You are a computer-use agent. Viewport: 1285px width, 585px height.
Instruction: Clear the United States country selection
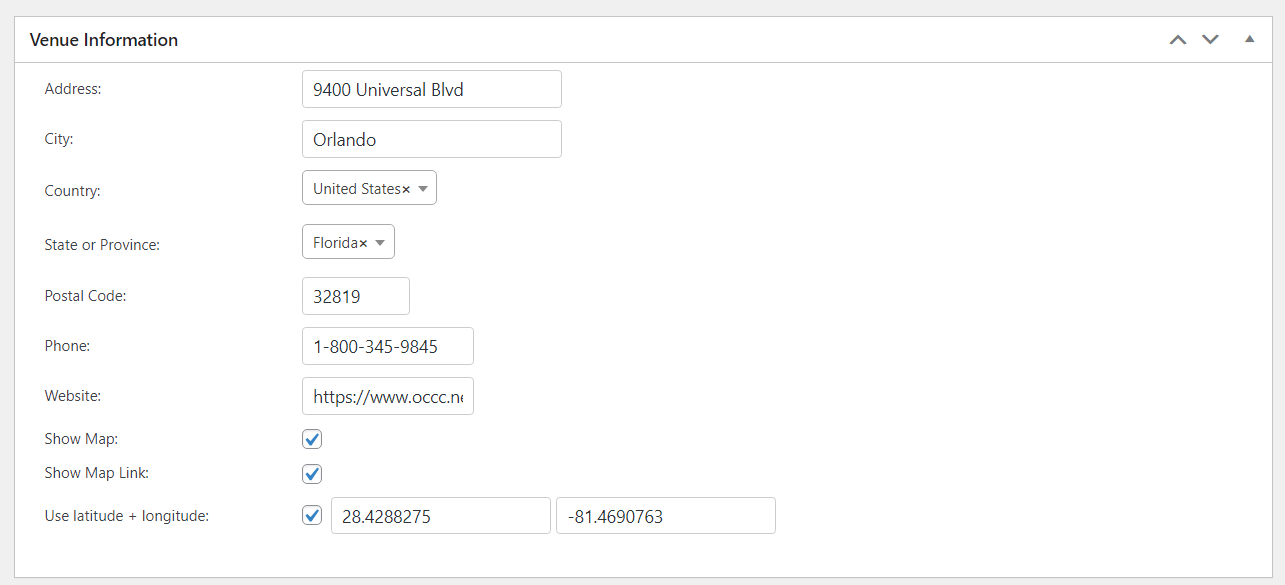tap(406, 189)
